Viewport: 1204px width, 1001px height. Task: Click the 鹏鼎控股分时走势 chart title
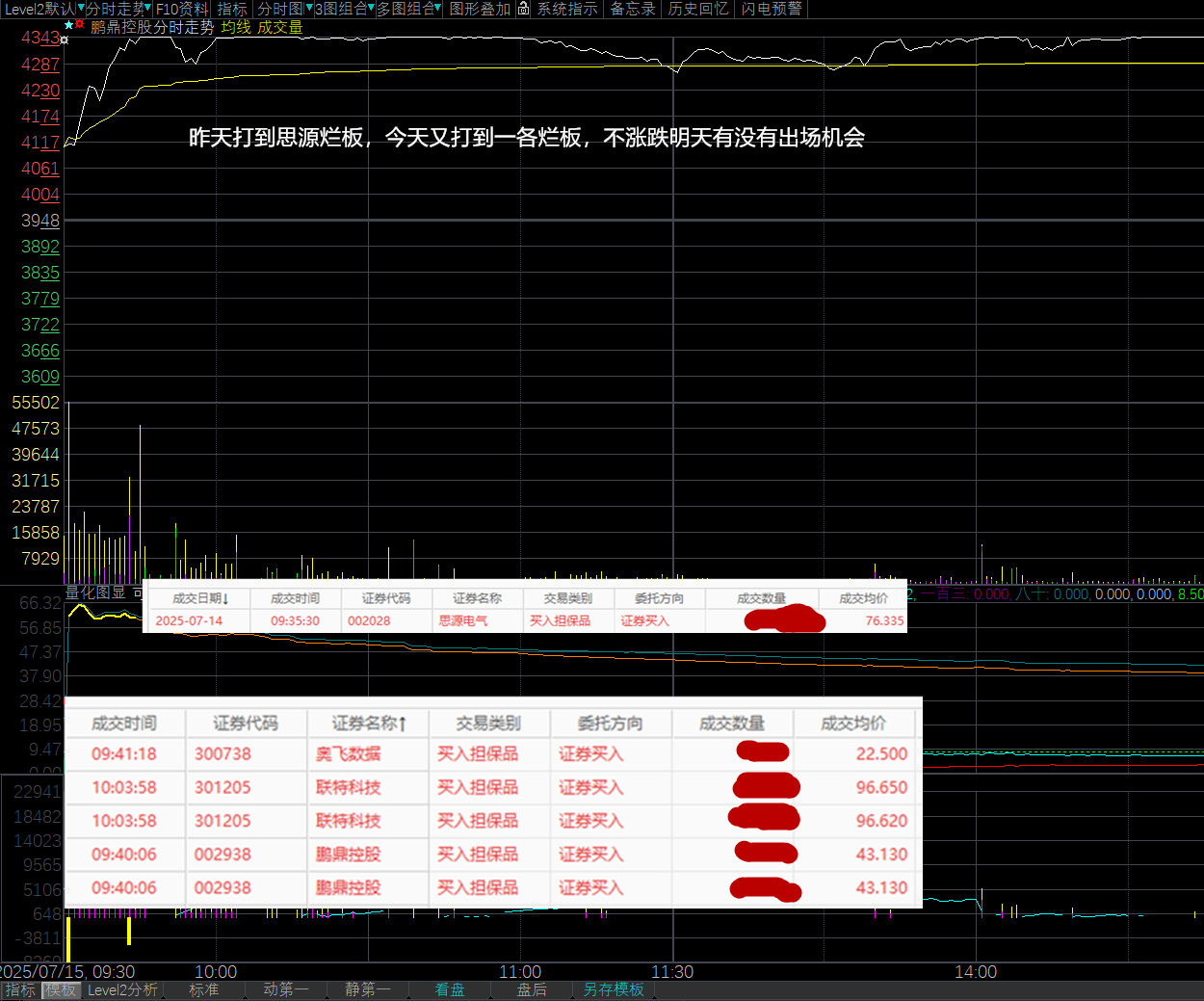[x=152, y=27]
